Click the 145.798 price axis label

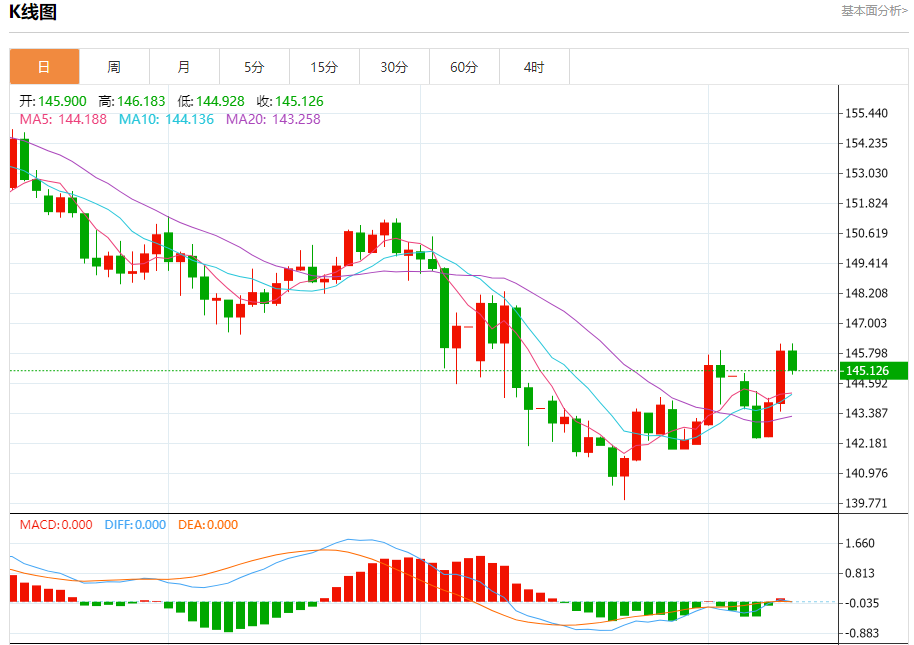coord(867,353)
